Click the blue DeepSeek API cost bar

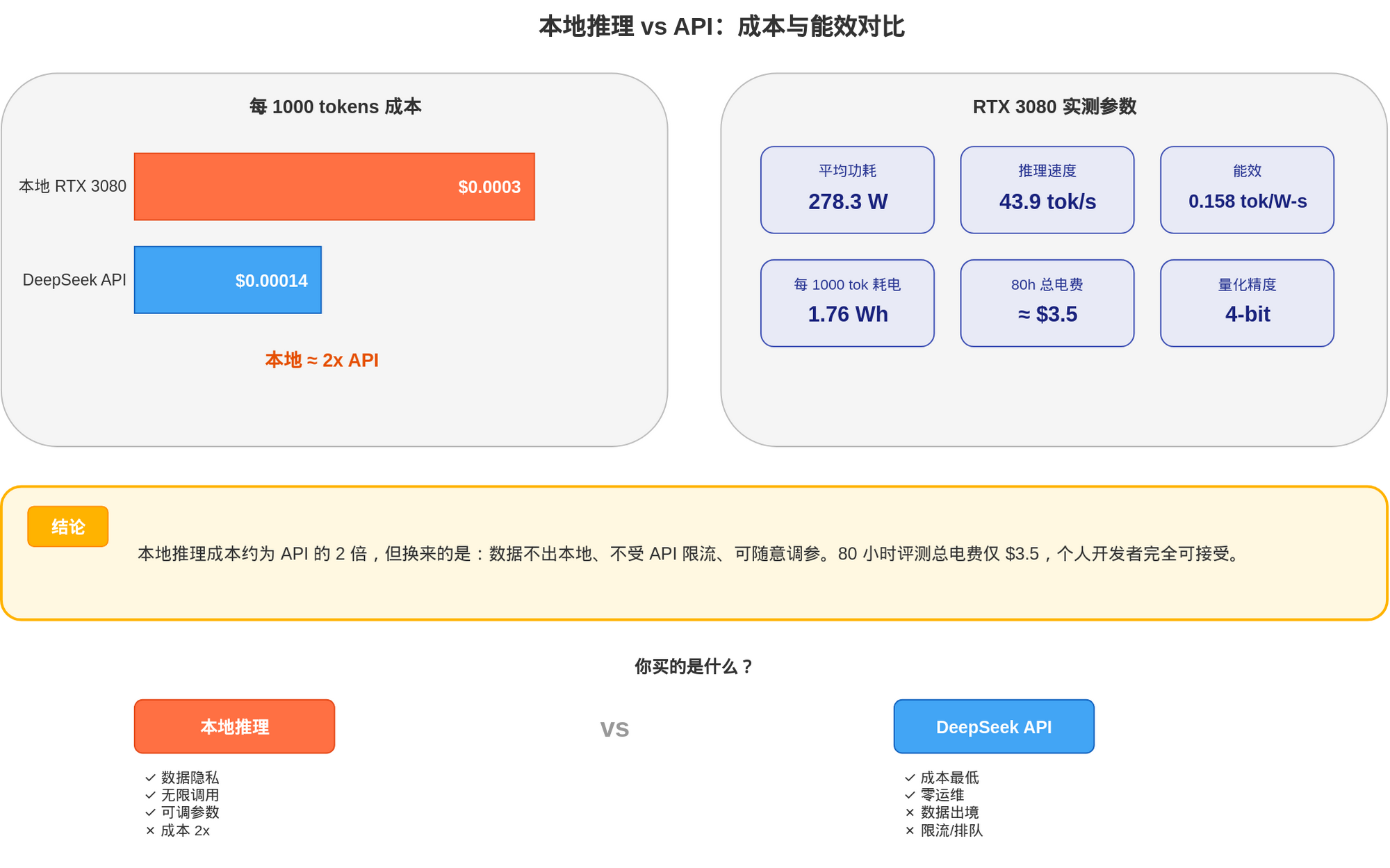228,280
